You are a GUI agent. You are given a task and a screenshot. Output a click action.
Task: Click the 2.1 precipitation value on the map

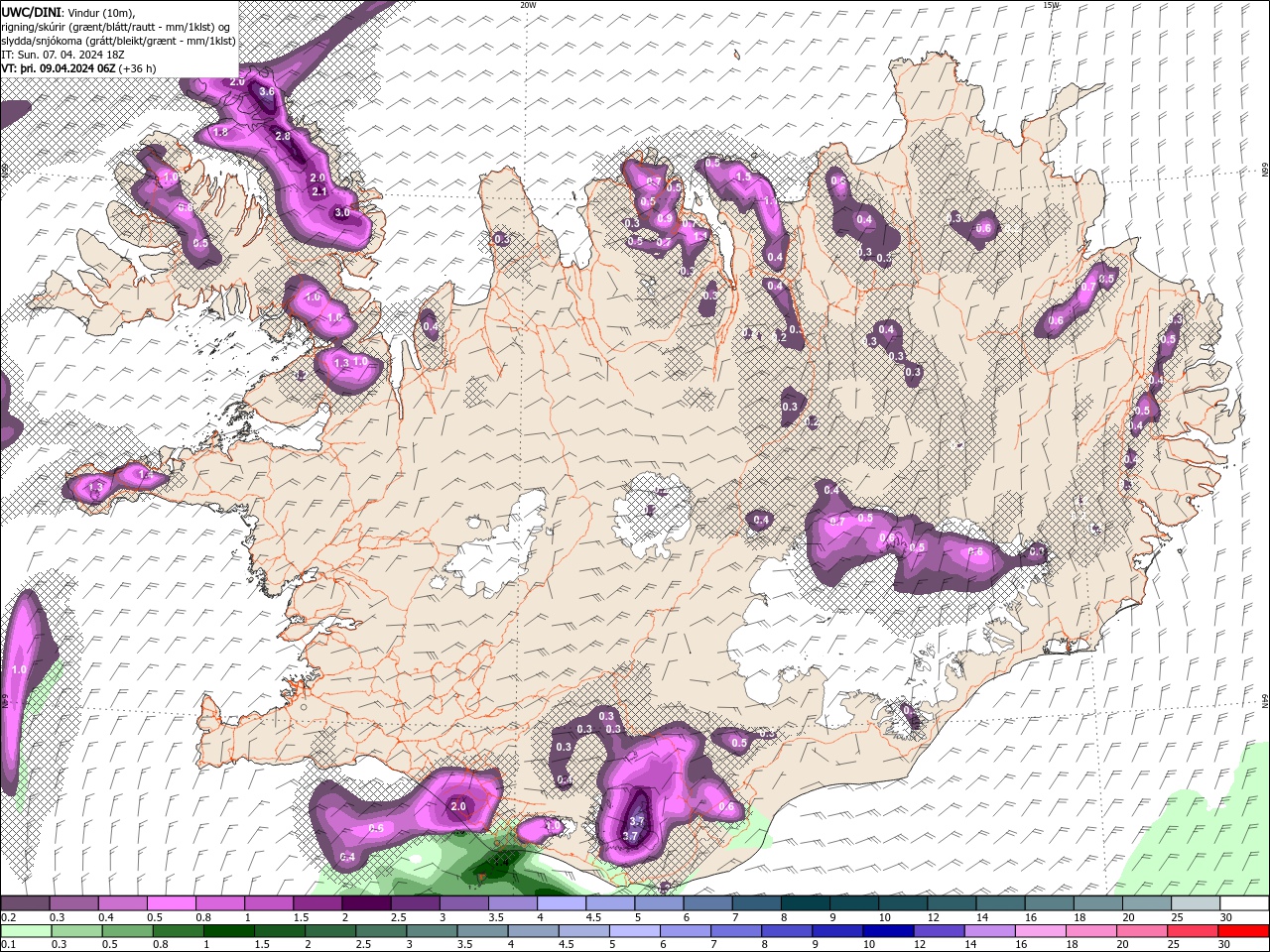(x=319, y=191)
